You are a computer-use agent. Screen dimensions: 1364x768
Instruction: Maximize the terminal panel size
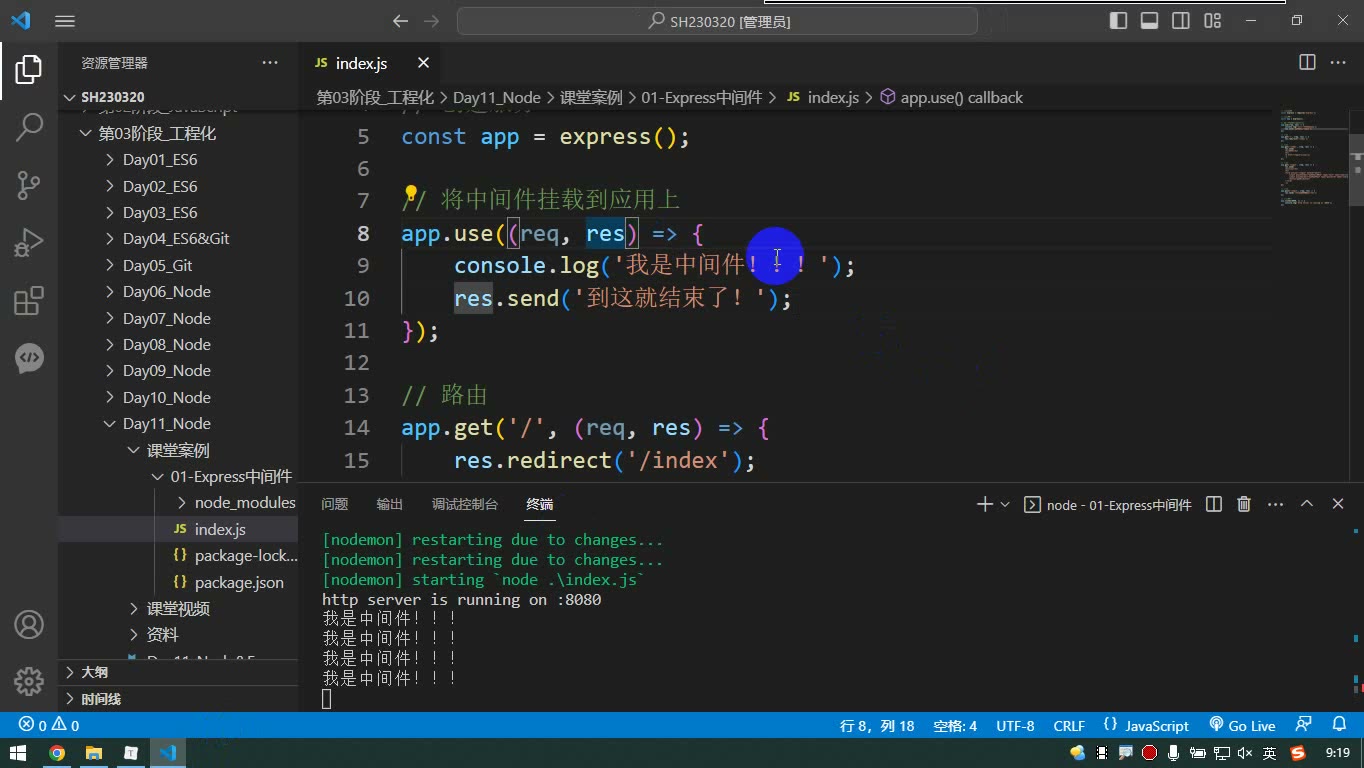pos(1307,504)
